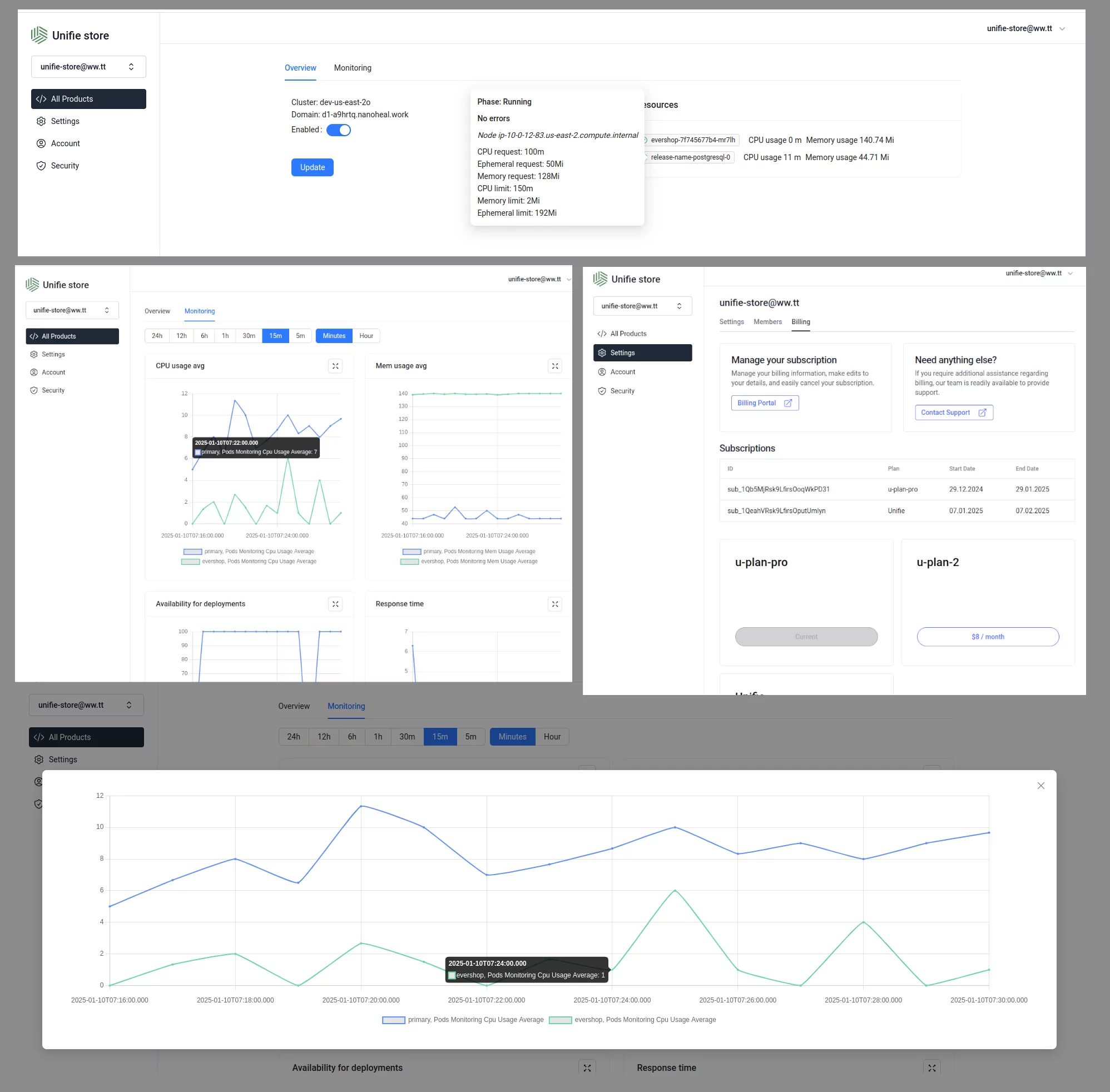
Task: Click the Account person icon in top sidebar
Action: point(41,143)
